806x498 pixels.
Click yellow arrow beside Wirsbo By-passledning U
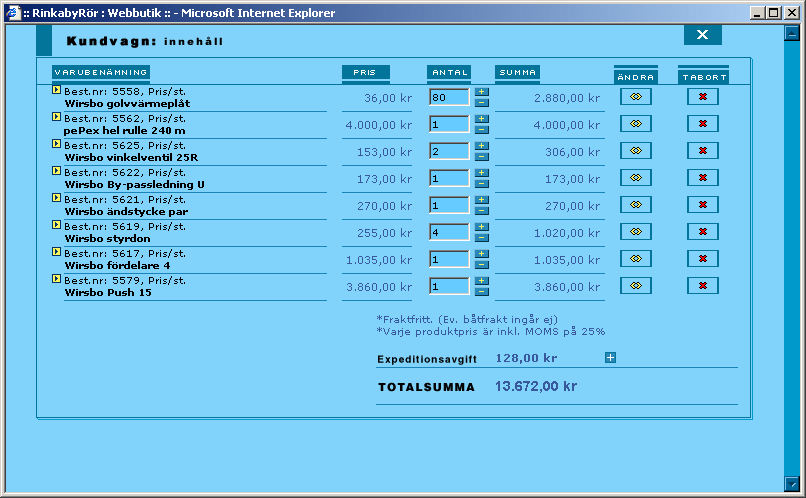click(57, 171)
